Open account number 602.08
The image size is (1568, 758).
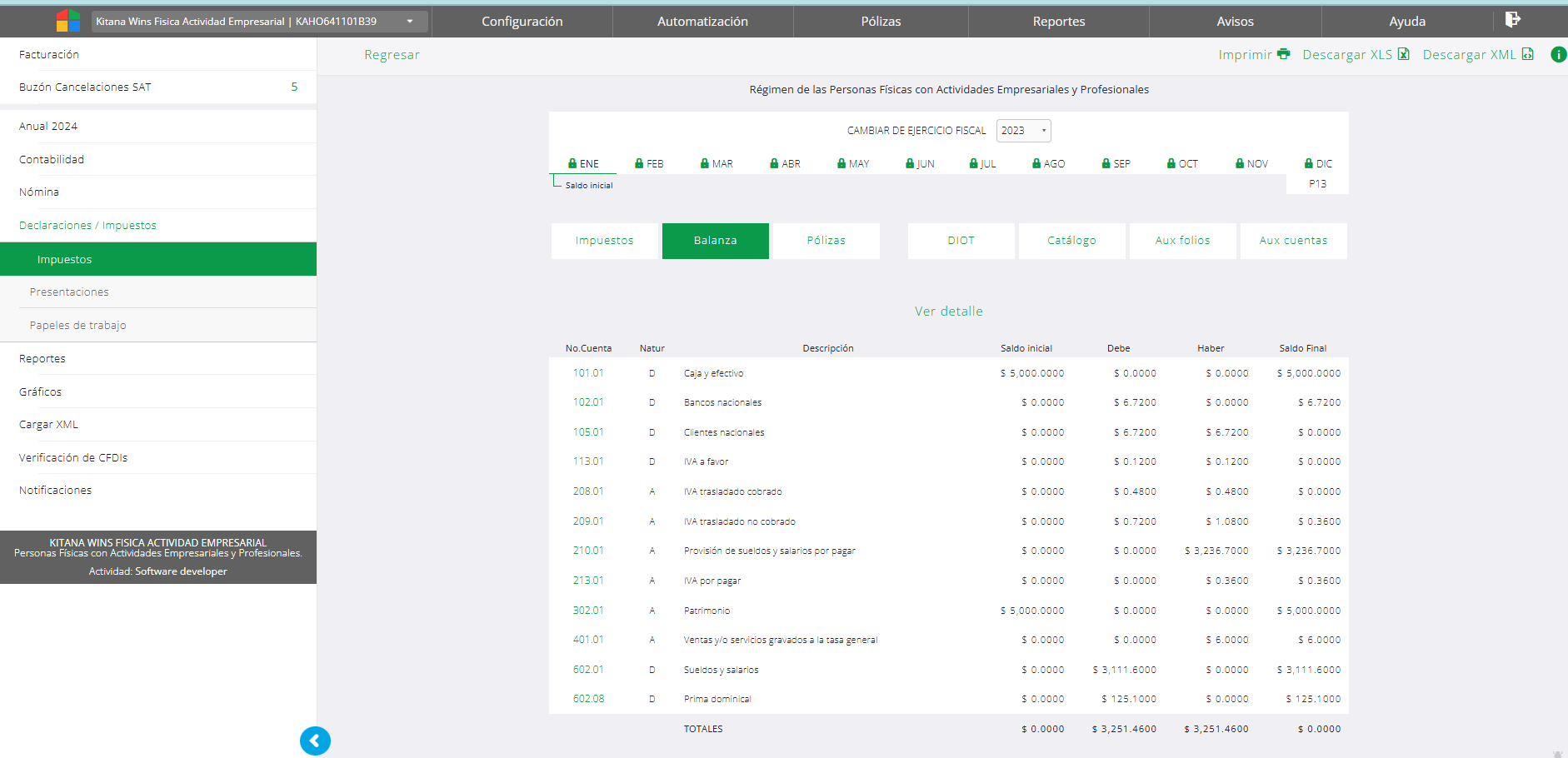pos(588,699)
